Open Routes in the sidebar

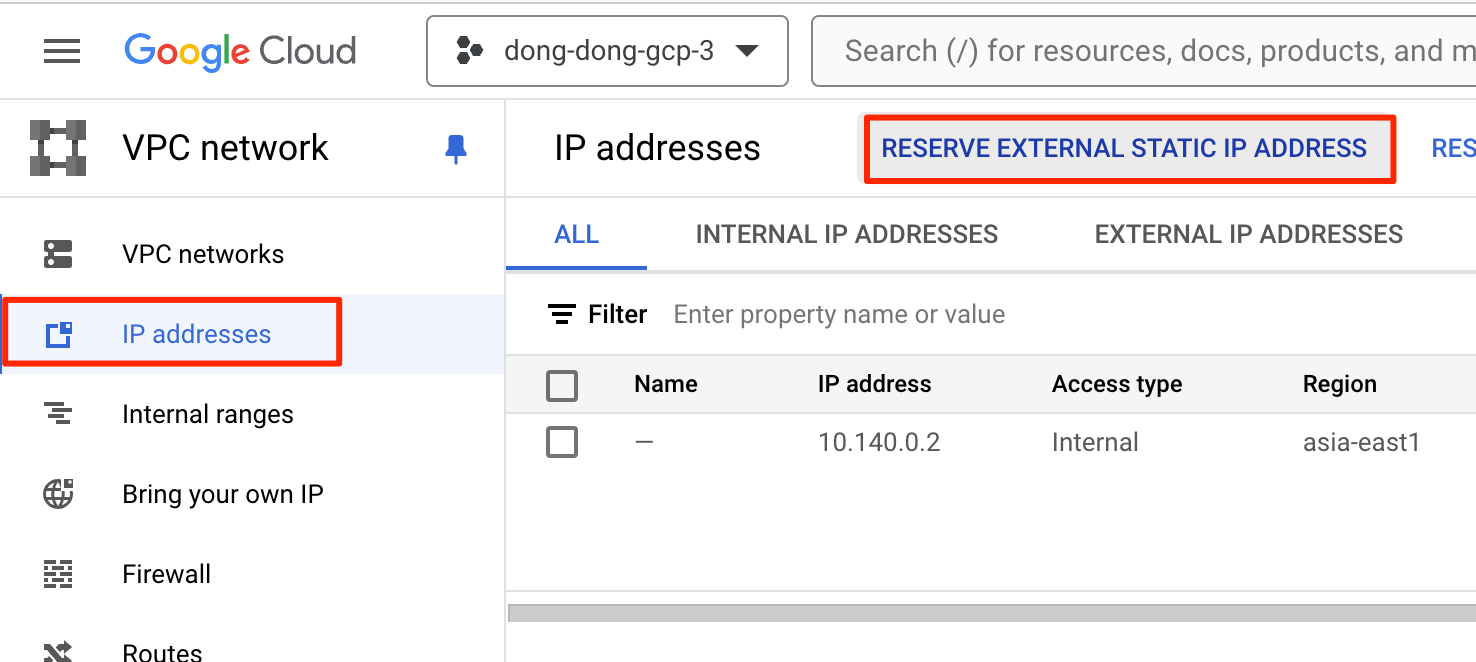[162, 652]
